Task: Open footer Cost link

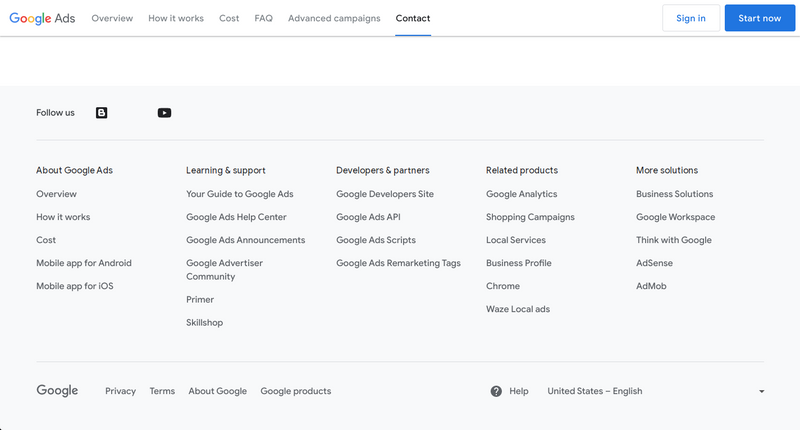Action: [46, 240]
